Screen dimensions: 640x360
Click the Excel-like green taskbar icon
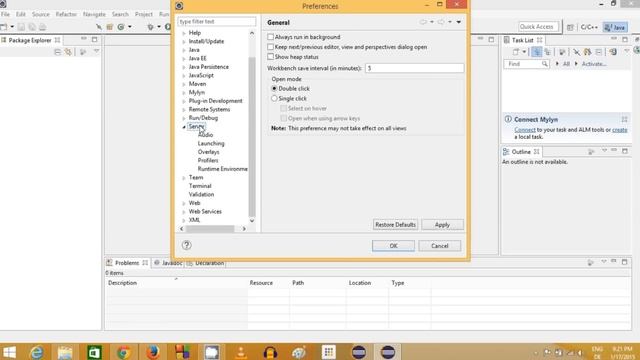click(x=94, y=352)
